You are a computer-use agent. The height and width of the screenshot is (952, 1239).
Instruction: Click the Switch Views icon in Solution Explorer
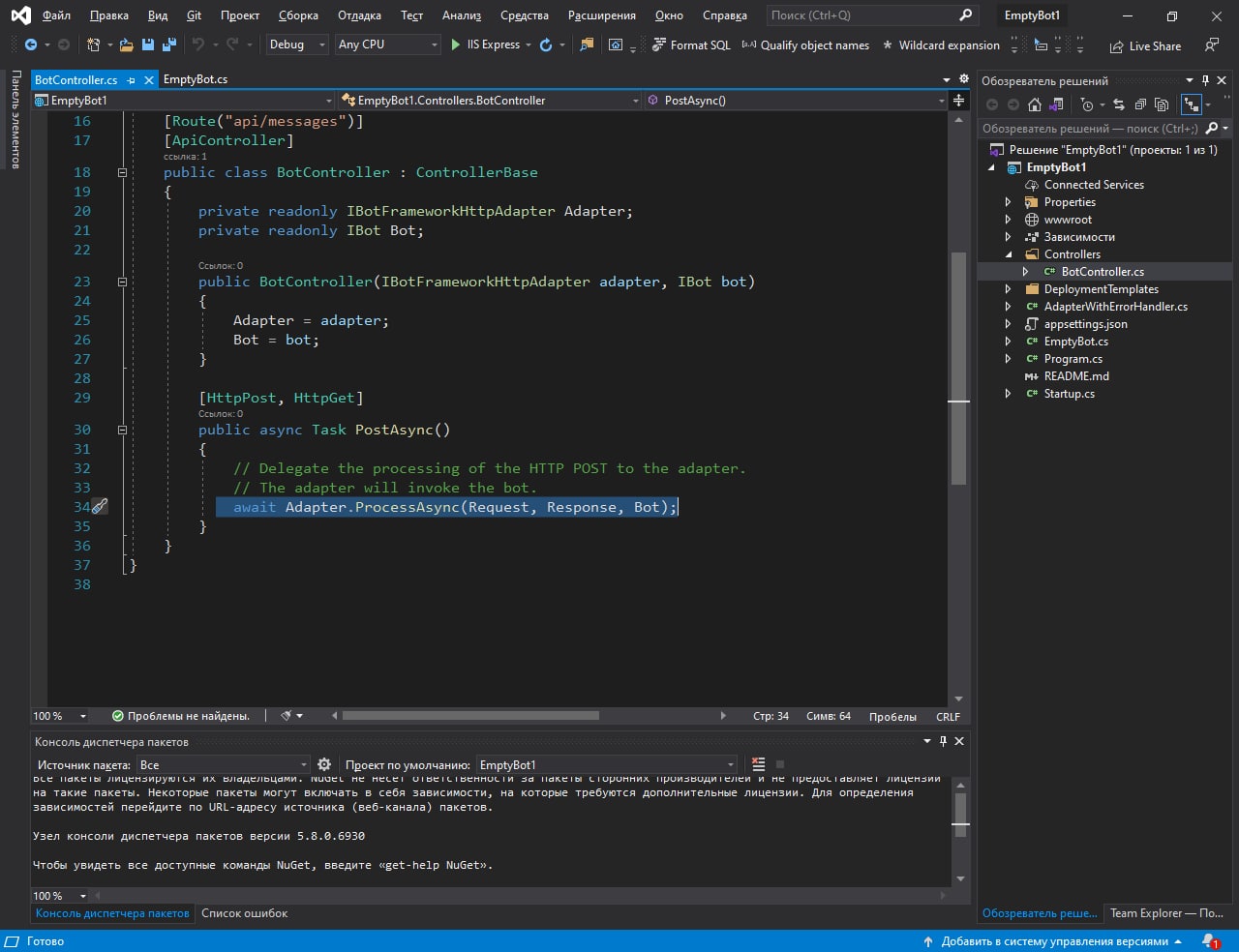1056,104
